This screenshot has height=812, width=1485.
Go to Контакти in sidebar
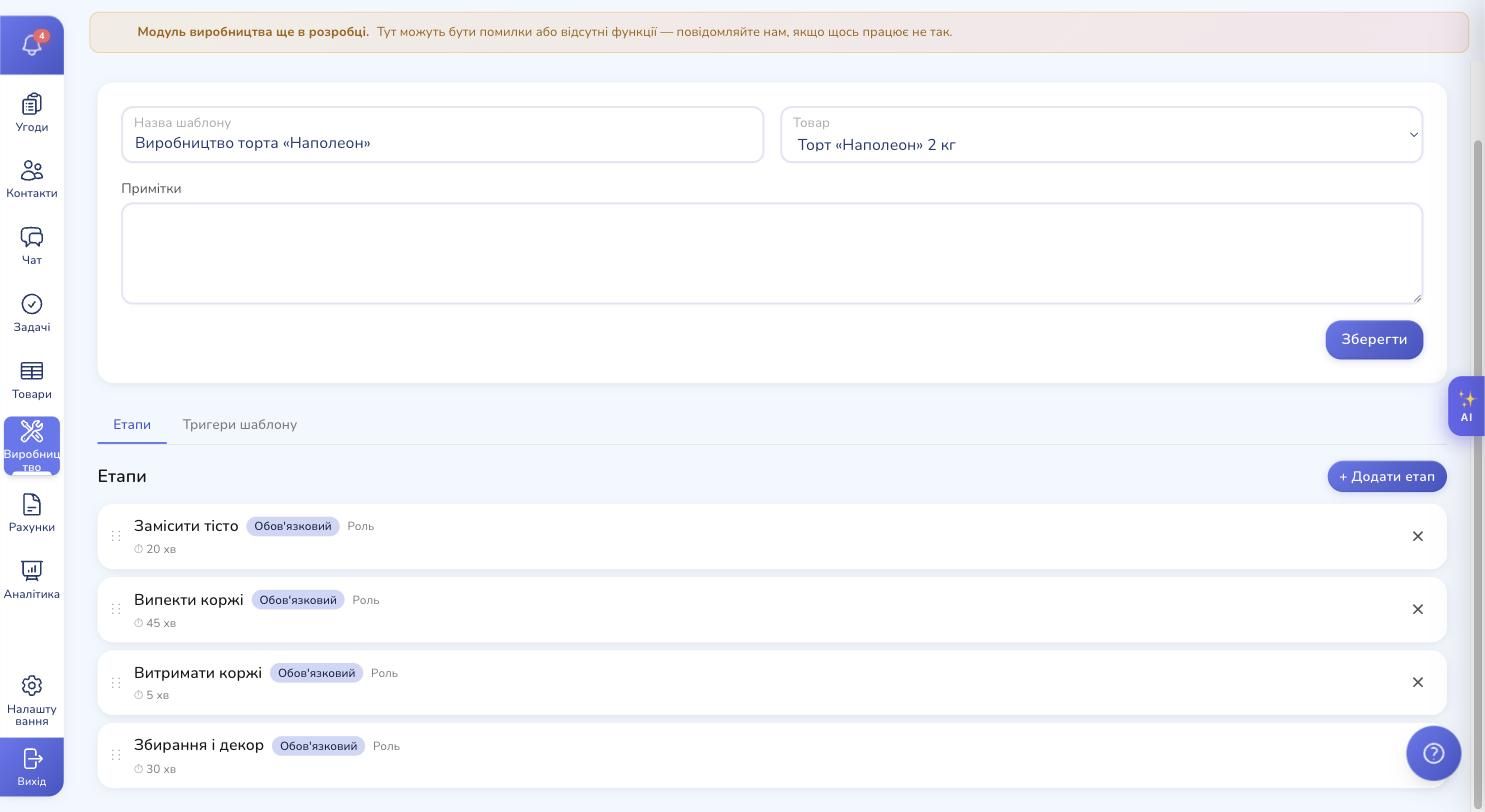[x=32, y=180]
